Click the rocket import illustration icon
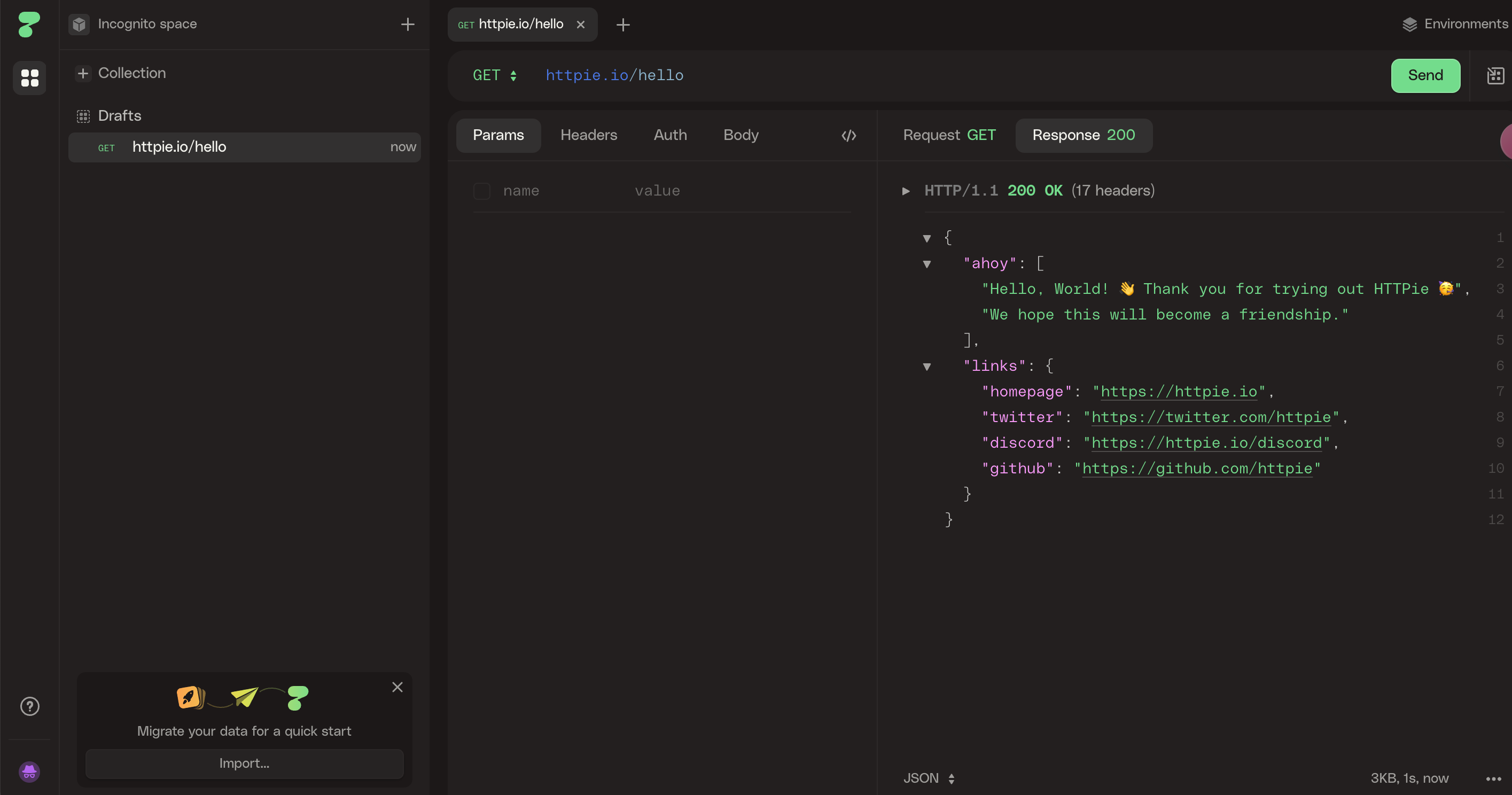1512x795 pixels. tap(190, 698)
